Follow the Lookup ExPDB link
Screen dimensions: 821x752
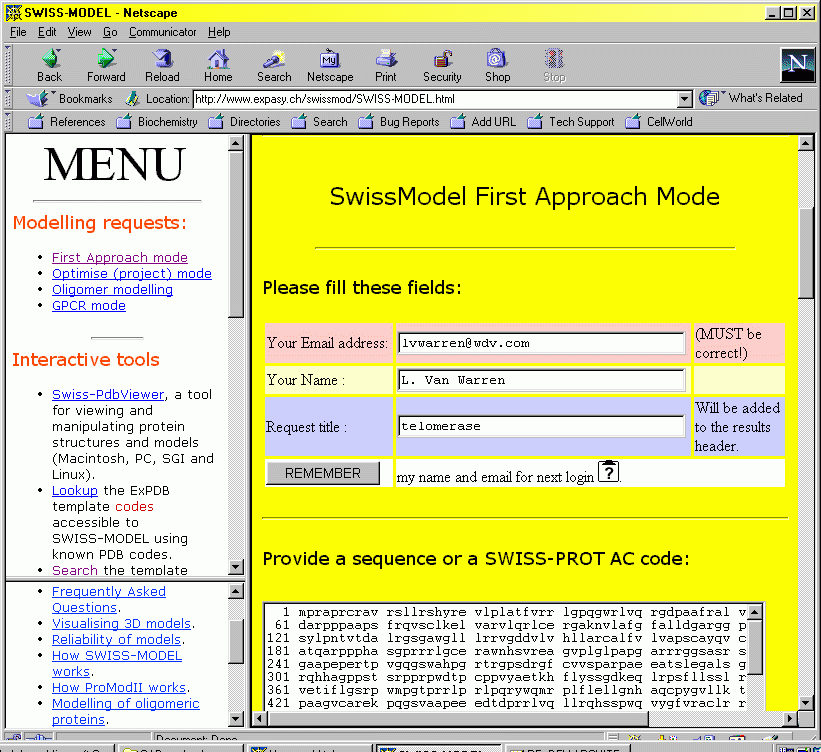click(75, 491)
